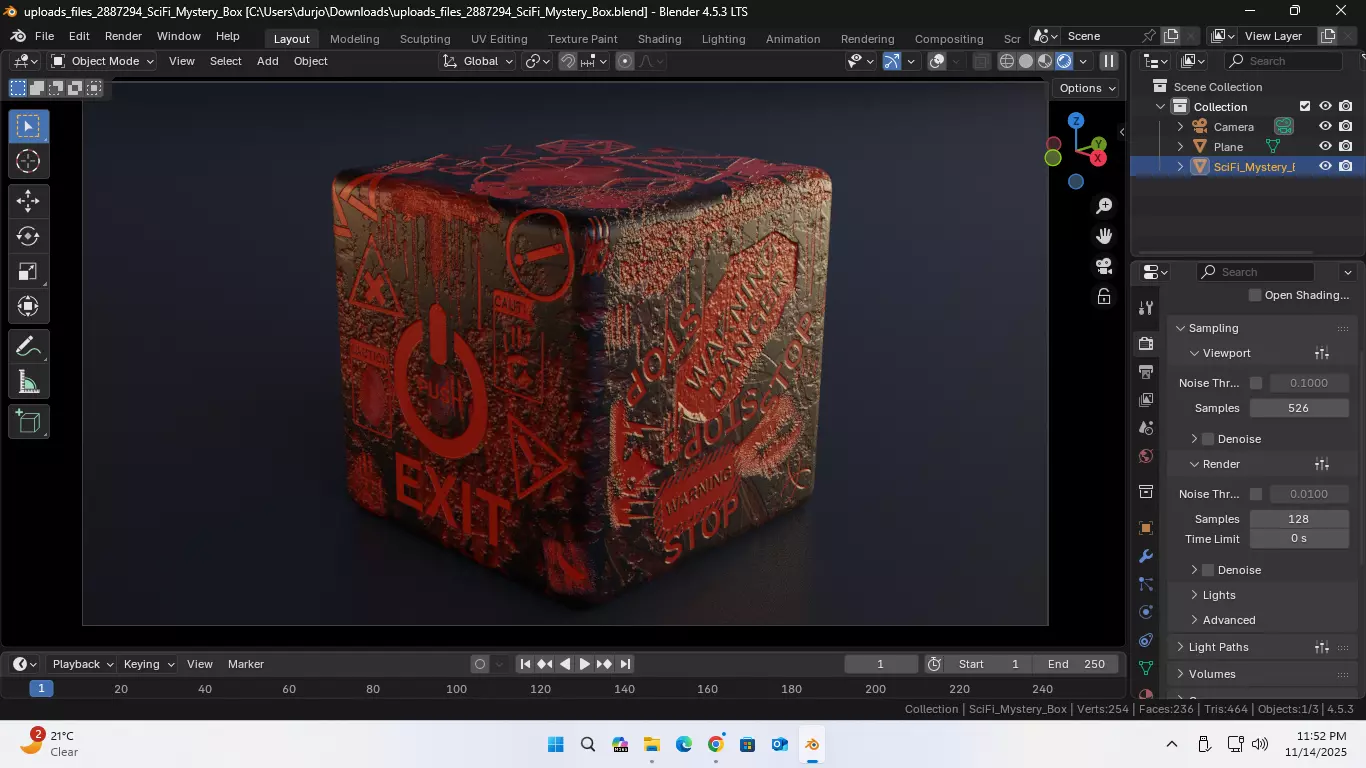This screenshot has width=1366, height=768.
Task: Switch to wireframe viewport shading
Action: click(x=1007, y=61)
